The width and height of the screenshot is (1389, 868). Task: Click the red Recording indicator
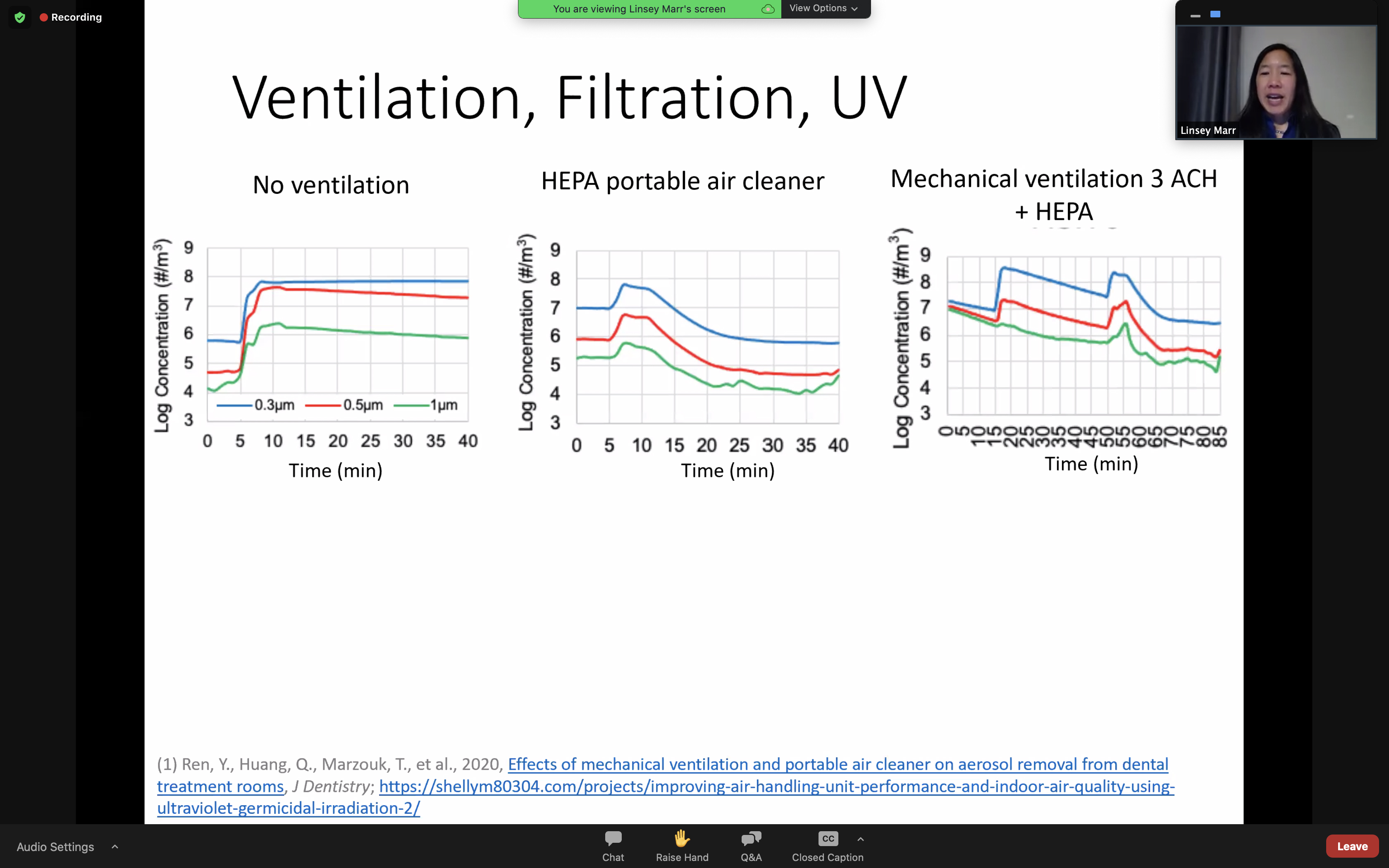tap(71, 17)
